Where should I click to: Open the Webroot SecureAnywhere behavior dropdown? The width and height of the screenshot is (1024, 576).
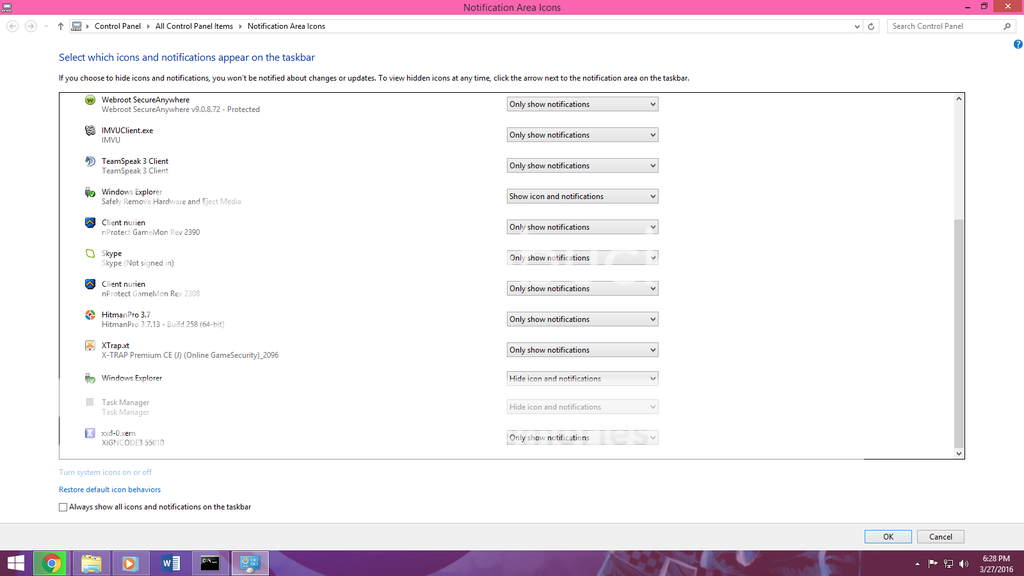pyautogui.click(x=581, y=103)
